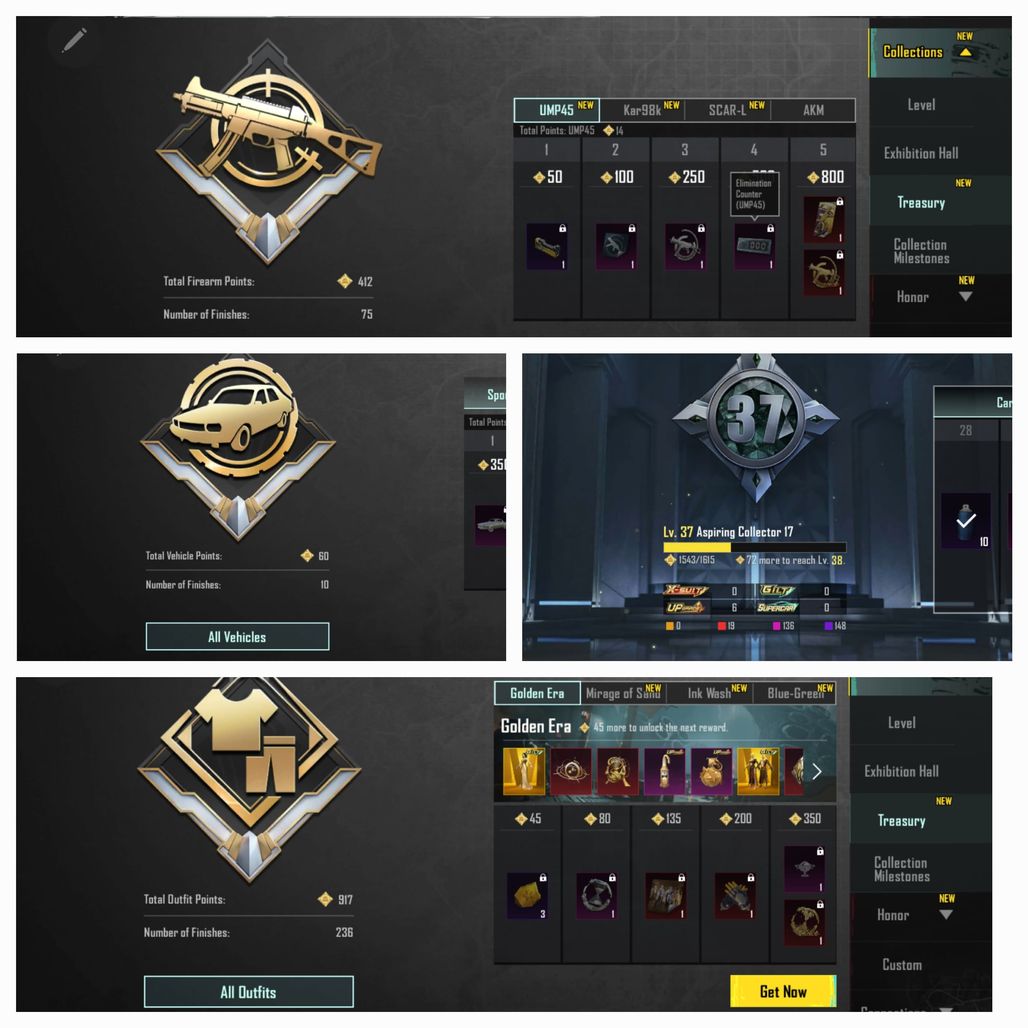Image resolution: width=1028 pixels, height=1028 pixels.
Task: Tap the Elimination Counter reward item
Action: (755, 247)
